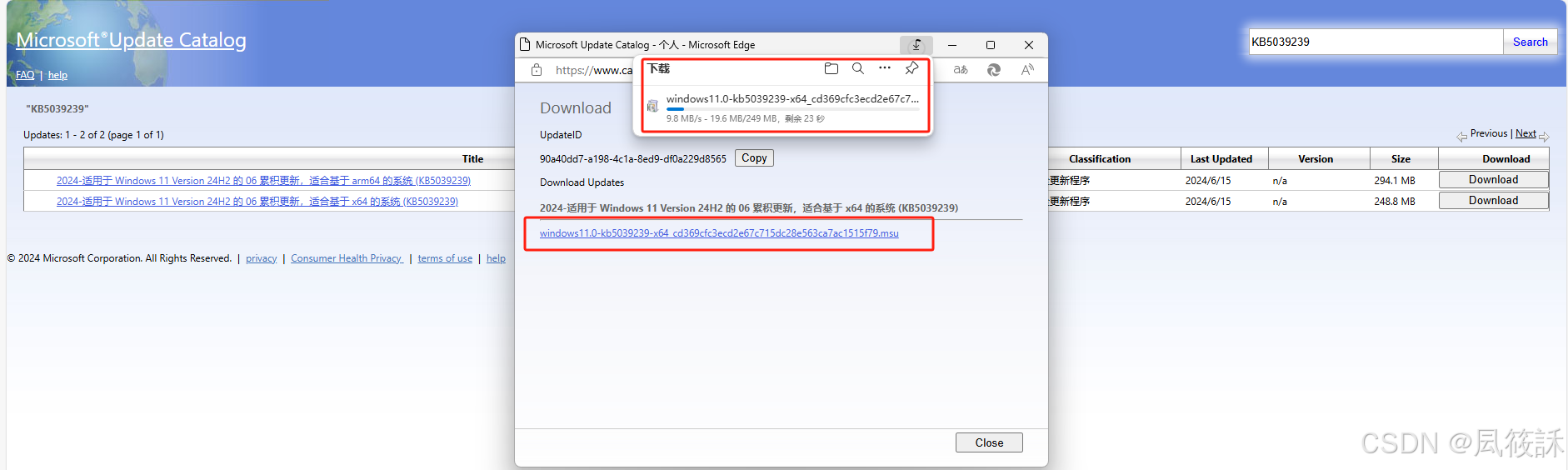
Task: Maximize the Edge popup window
Action: point(991,45)
